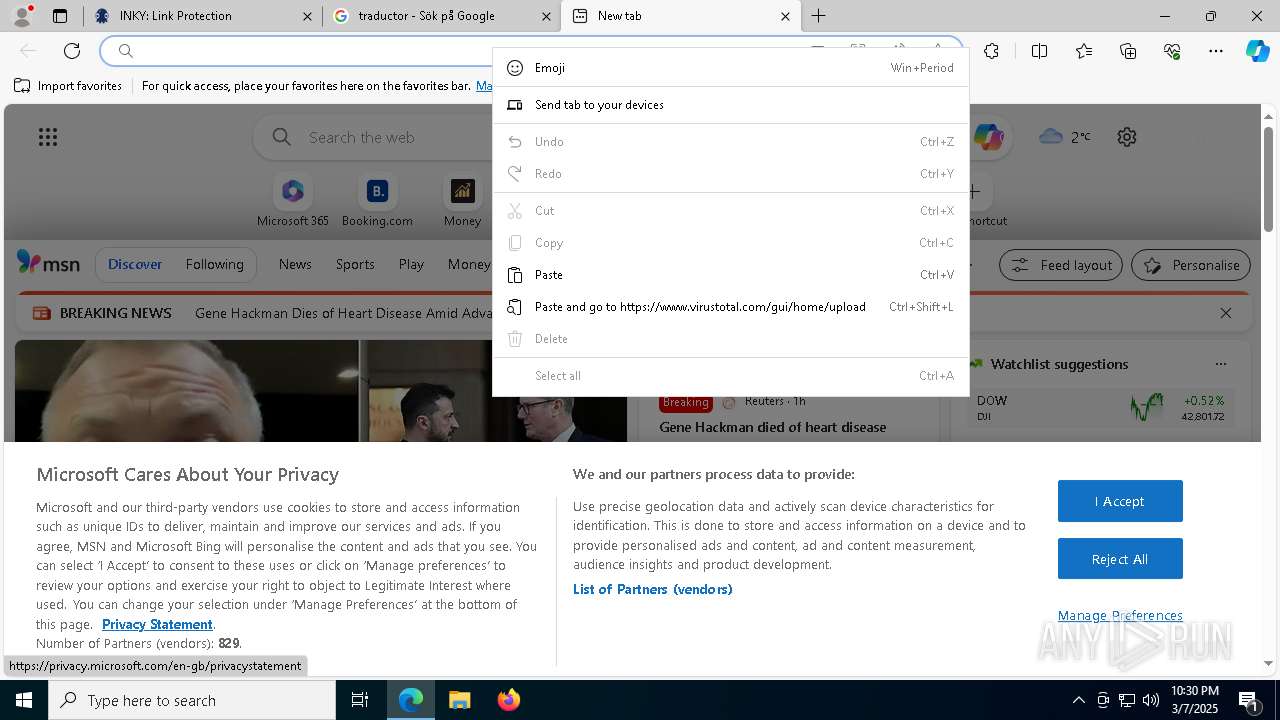Image resolution: width=1280 pixels, height=720 pixels.
Task: Open Windows Start menu
Action: click(24, 700)
